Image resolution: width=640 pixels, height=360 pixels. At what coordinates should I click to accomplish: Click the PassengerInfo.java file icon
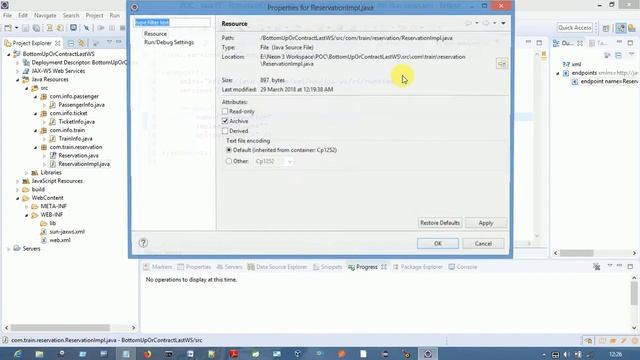click(x=53, y=105)
